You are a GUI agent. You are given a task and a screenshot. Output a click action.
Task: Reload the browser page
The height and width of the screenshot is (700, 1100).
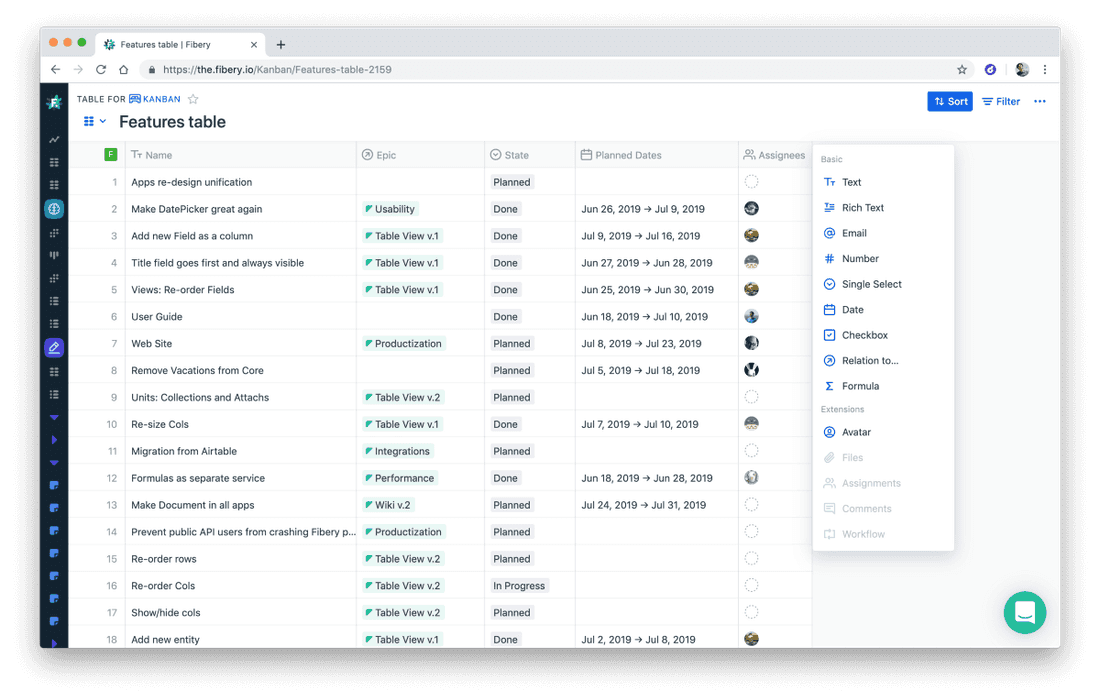point(101,70)
